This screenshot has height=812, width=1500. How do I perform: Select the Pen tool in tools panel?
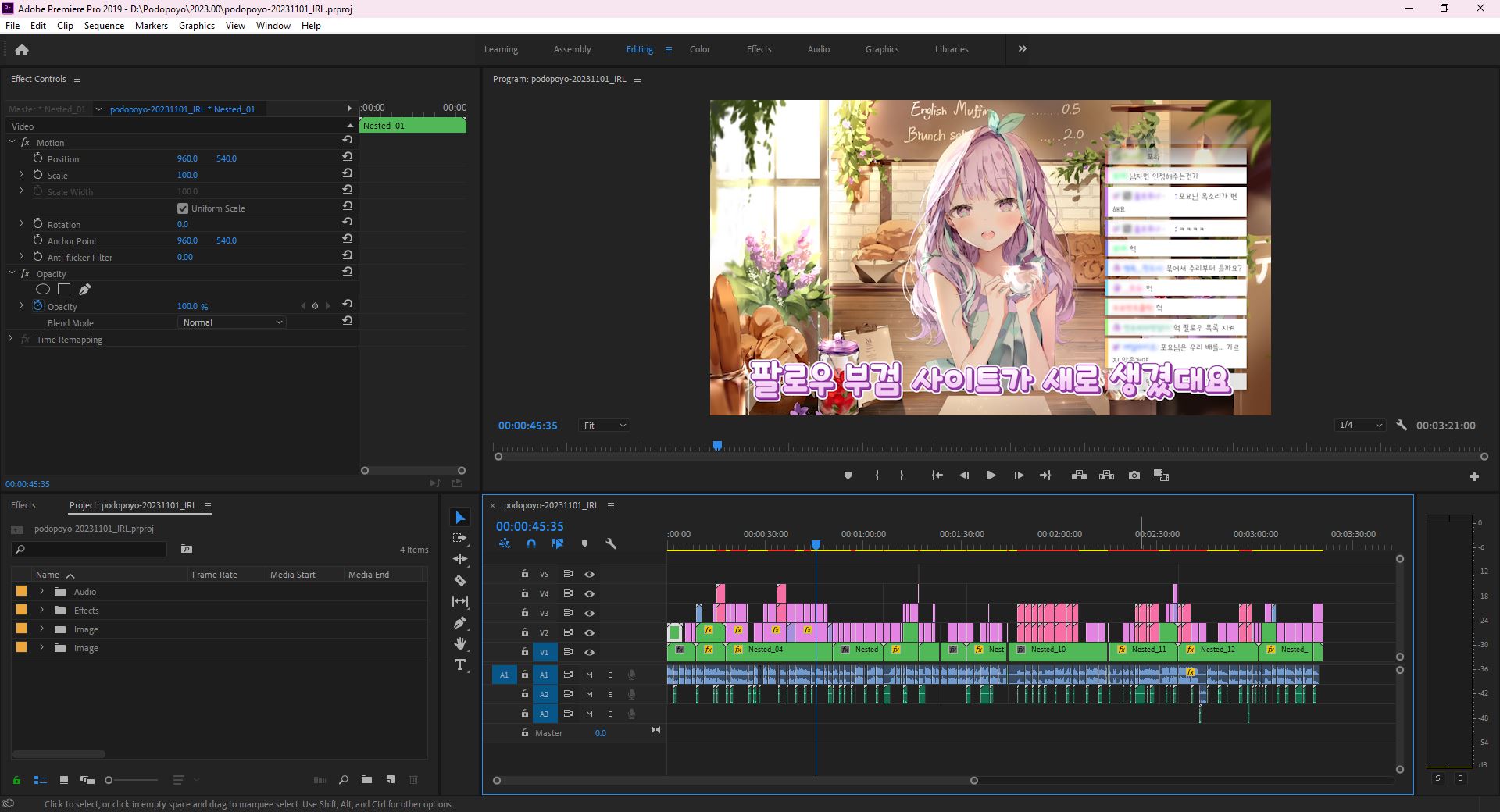coord(460,622)
